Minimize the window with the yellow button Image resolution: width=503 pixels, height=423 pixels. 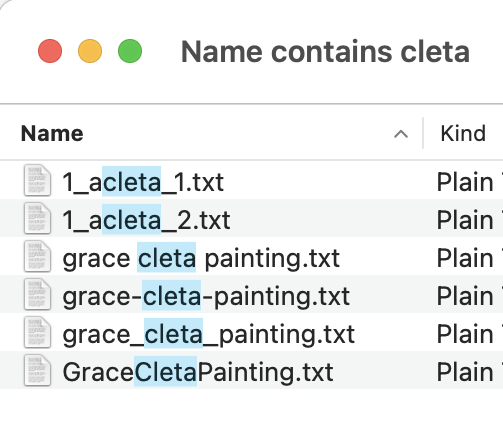click(x=90, y=51)
